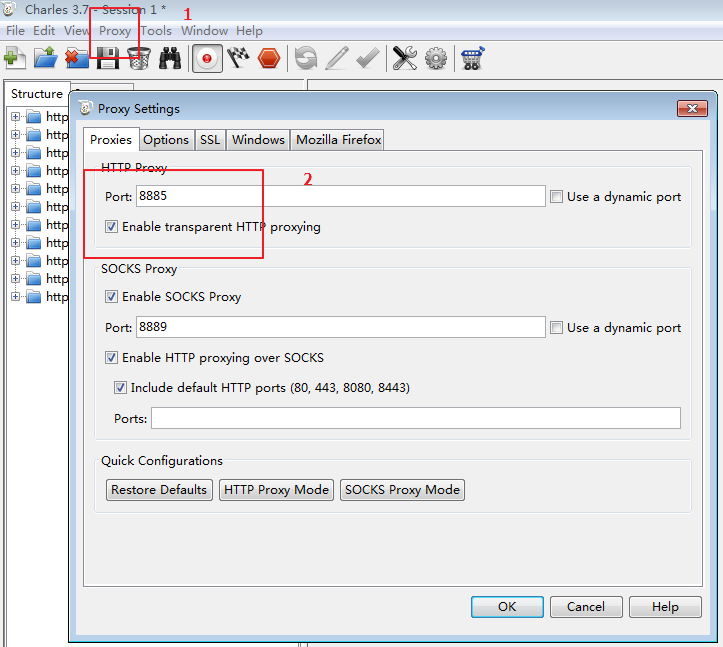Open the Settings gear icon

pyautogui.click(x=436, y=59)
